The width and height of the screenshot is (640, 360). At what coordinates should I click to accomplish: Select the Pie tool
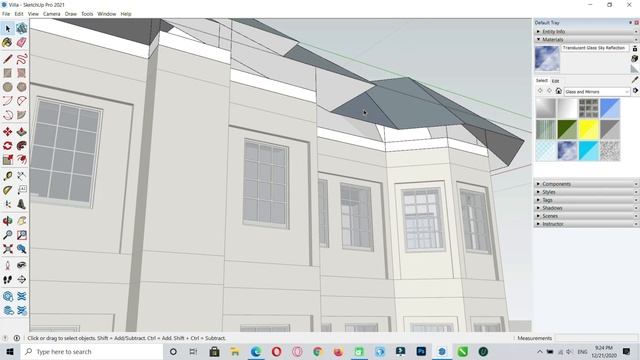22,115
